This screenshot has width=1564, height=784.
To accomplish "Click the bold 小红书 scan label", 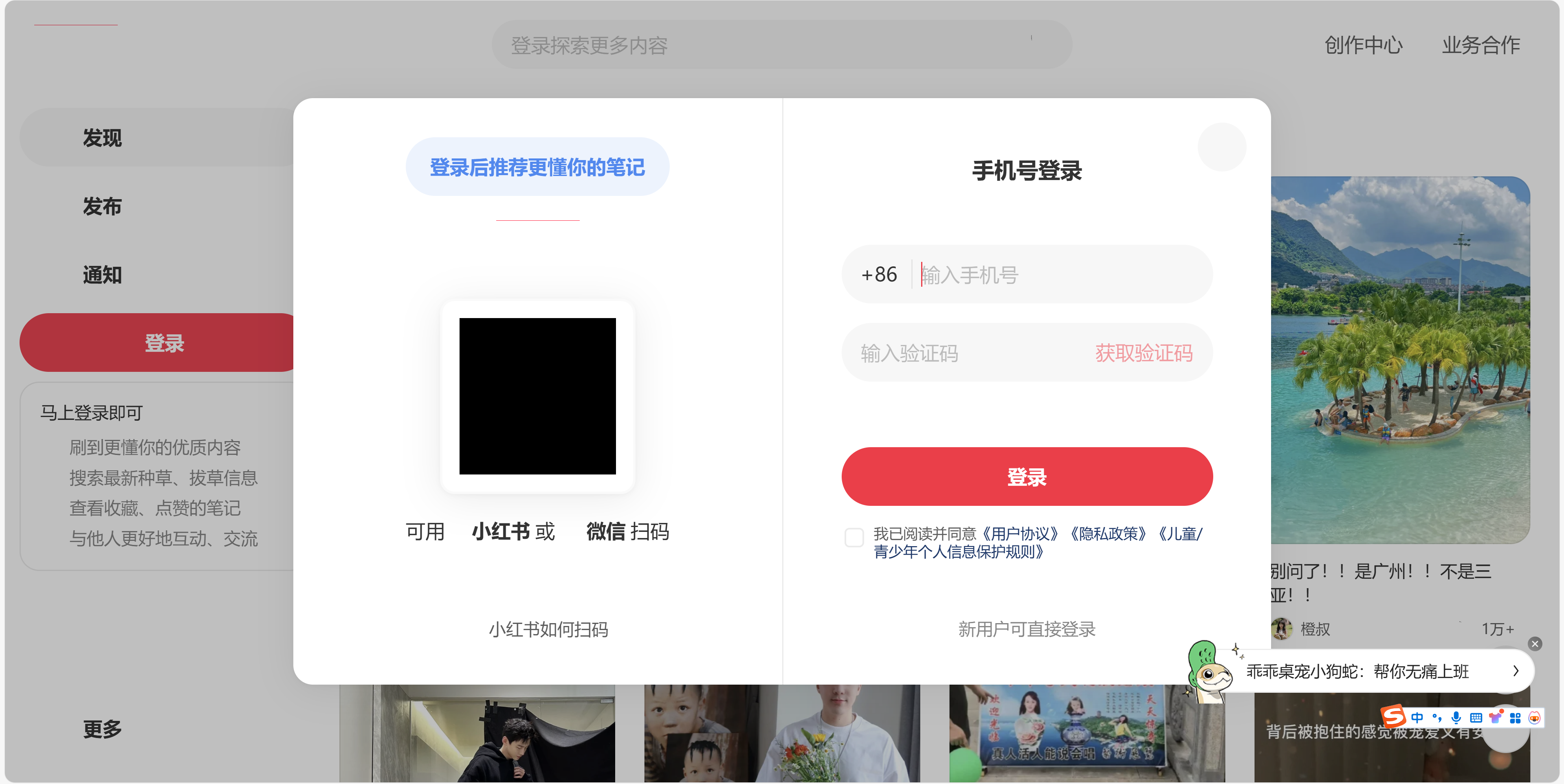I will click(502, 531).
